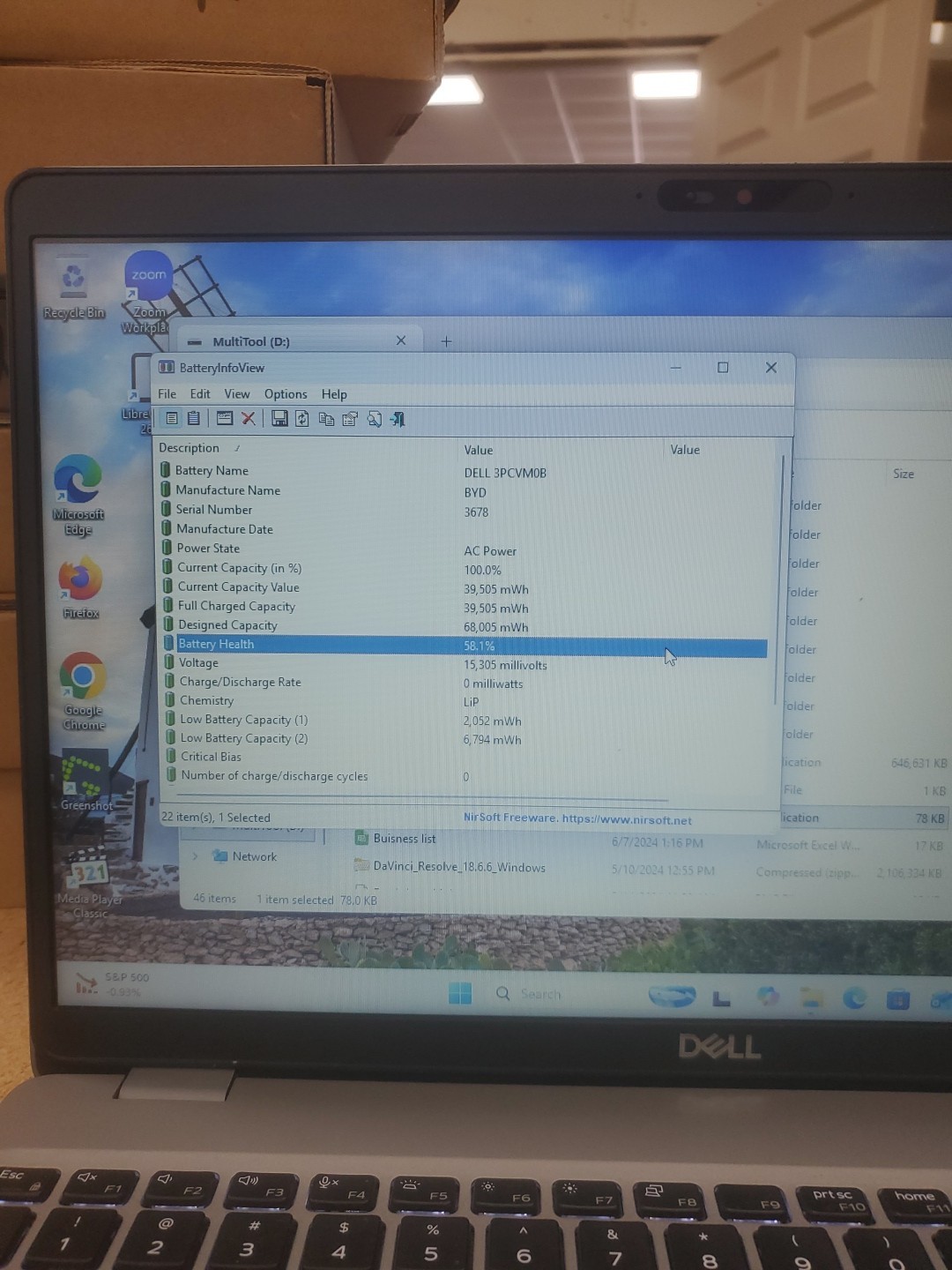
Task: Close the MultiTool (D:) tab
Action: coord(400,340)
